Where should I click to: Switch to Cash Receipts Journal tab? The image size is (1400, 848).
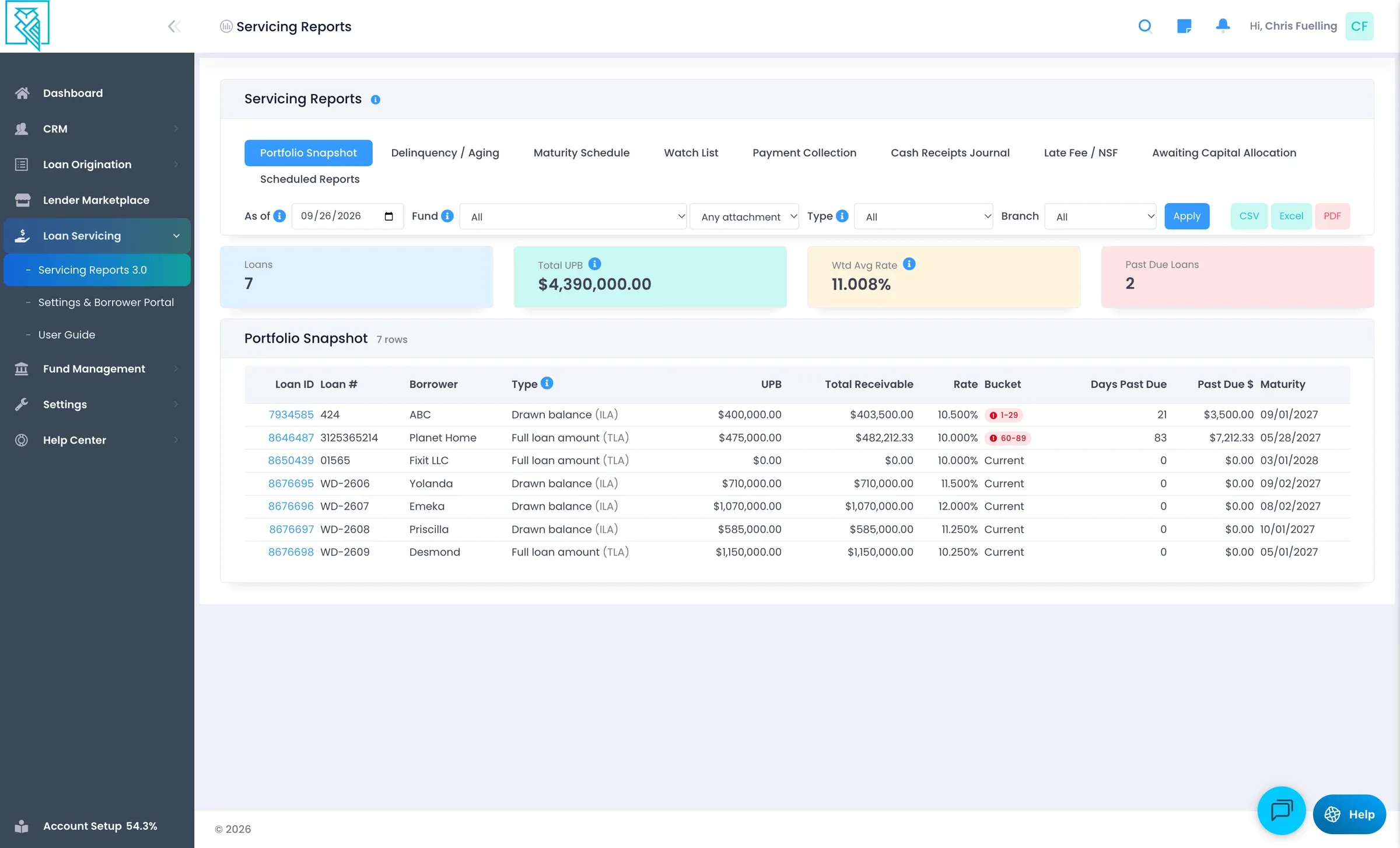pyautogui.click(x=950, y=153)
